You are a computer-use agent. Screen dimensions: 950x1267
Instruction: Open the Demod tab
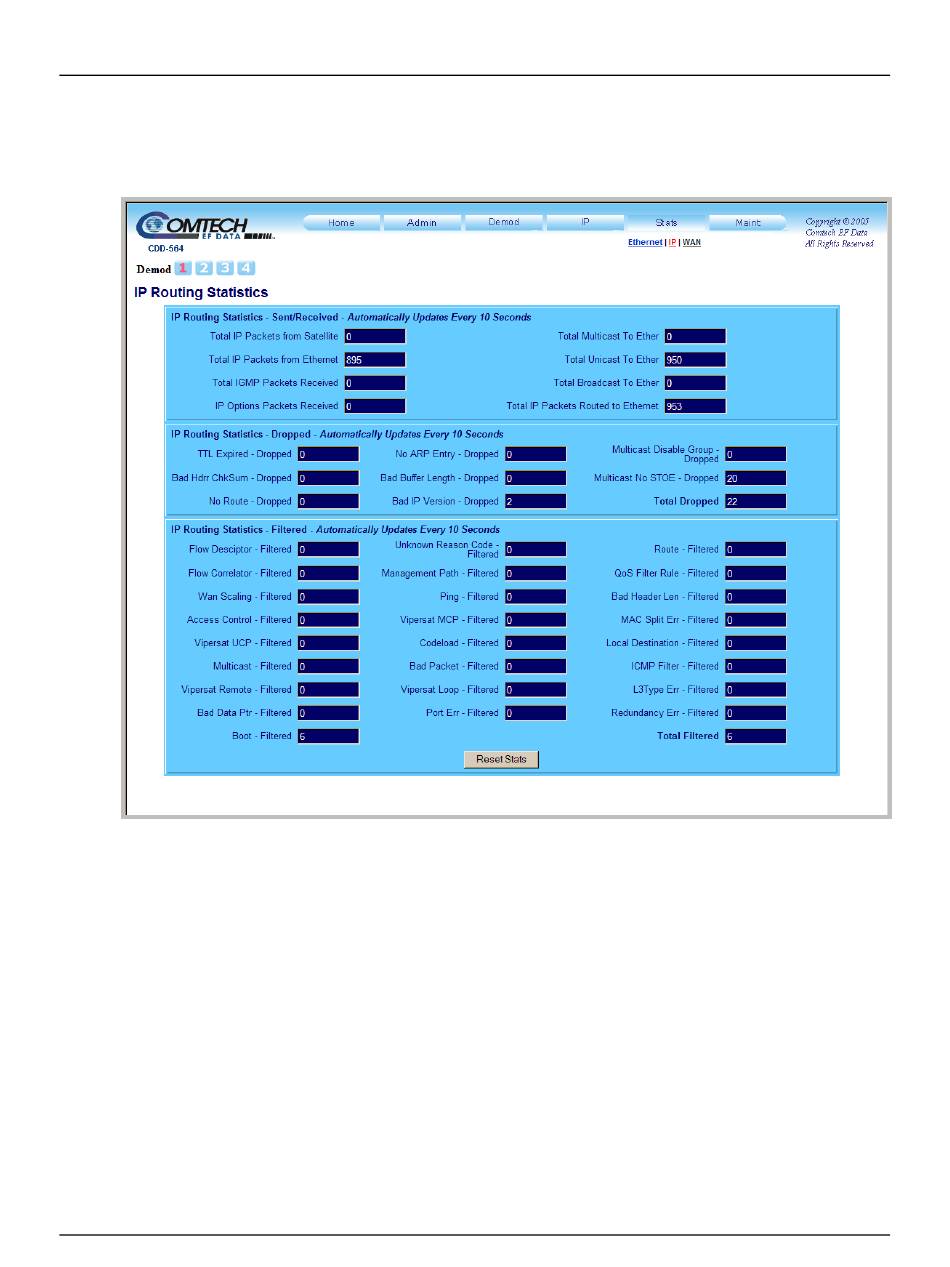click(x=504, y=223)
